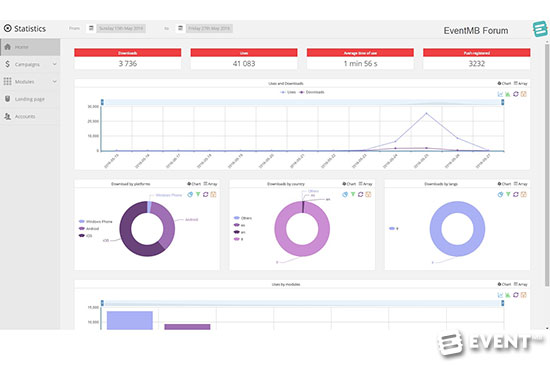Click the page vertical scrollbar
This screenshot has height=365, width=550.
(x=547, y=165)
